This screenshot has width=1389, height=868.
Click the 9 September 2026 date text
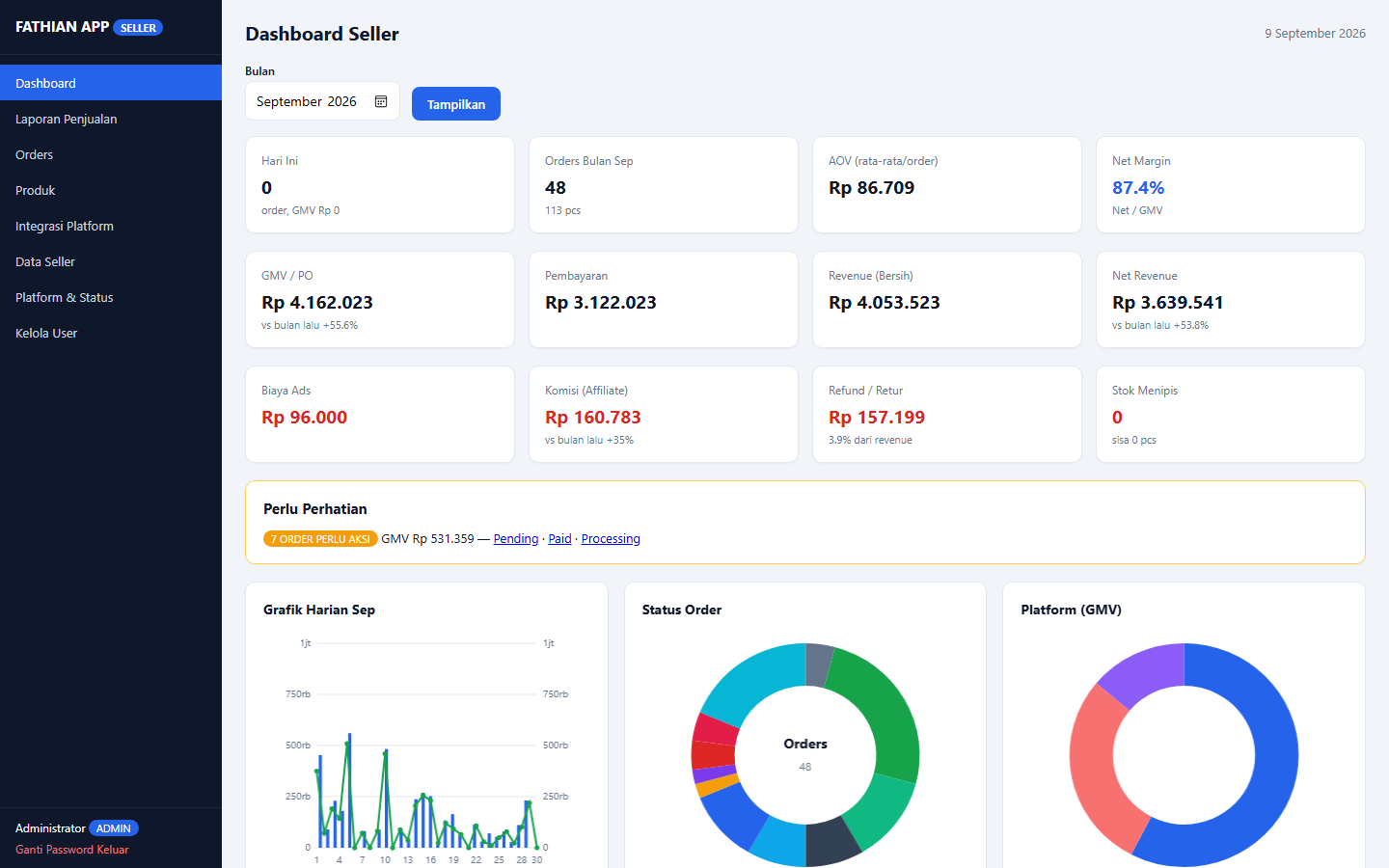click(1315, 33)
